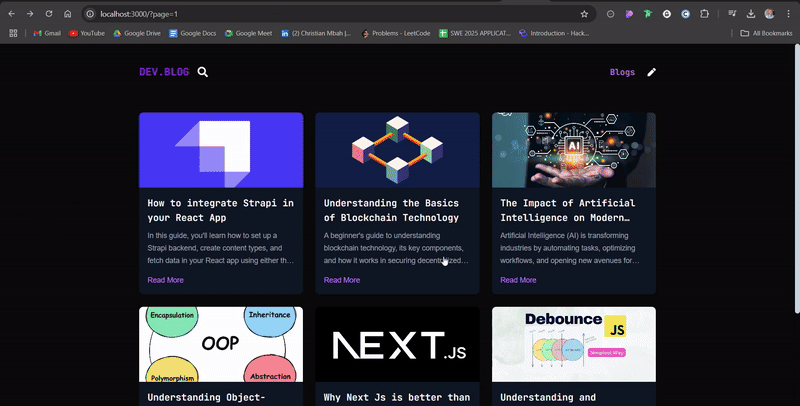Open the blog search magnifier icon
Image resolution: width=800 pixels, height=406 pixels.
(203, 72)
